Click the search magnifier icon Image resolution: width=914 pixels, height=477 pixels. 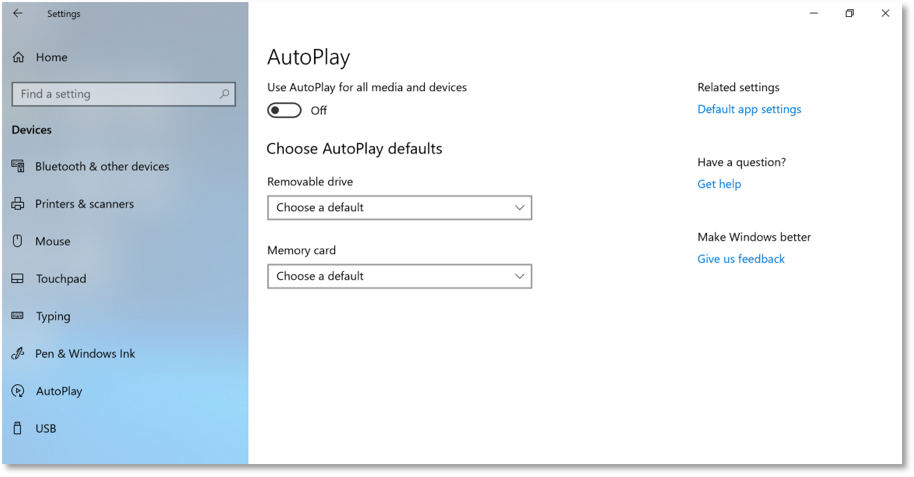224,94
